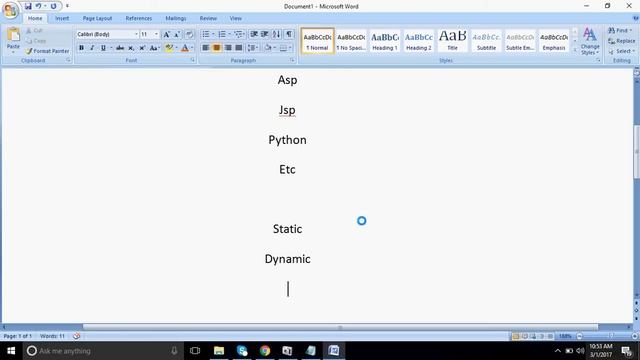Expand the Numbering list dropdown
Viewport: 640px width, 360px height.
(x=229, y=34)
